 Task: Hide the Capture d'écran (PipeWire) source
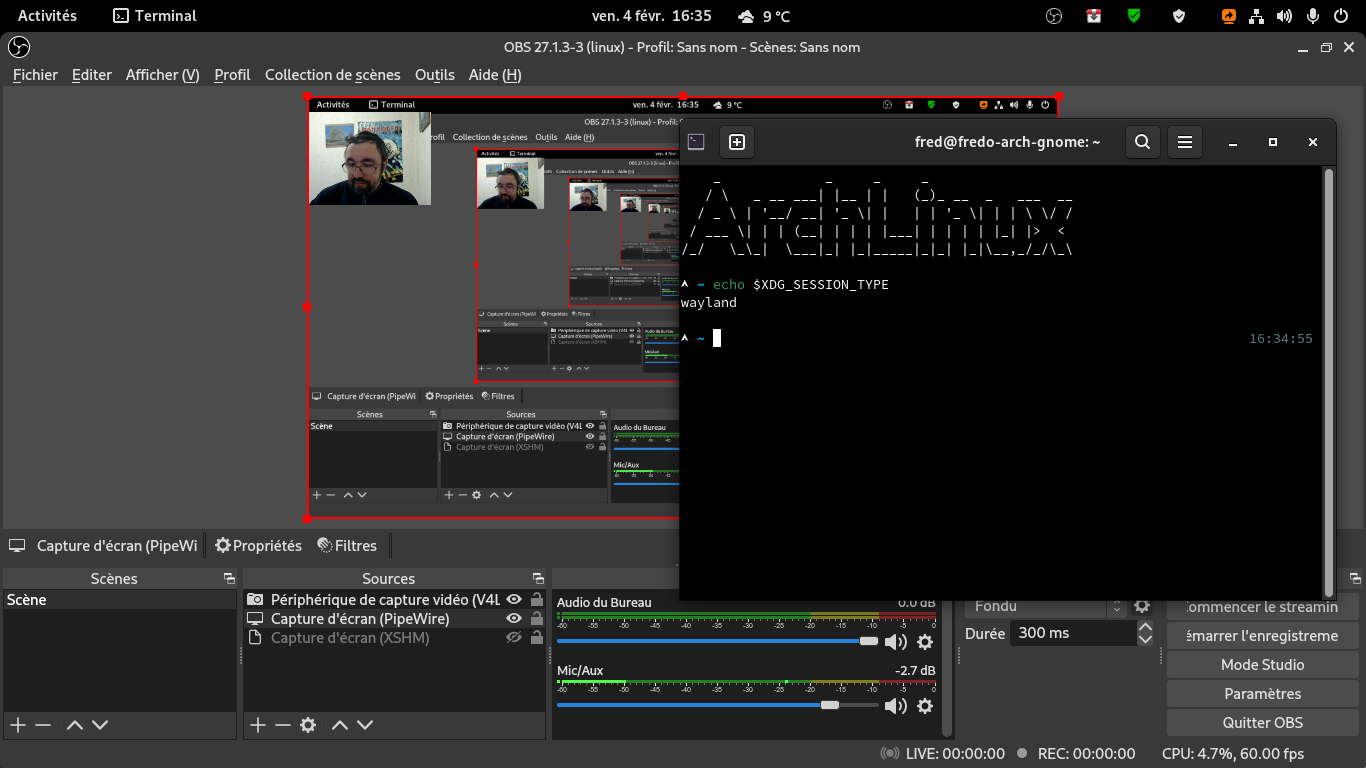tap(514, 619)
